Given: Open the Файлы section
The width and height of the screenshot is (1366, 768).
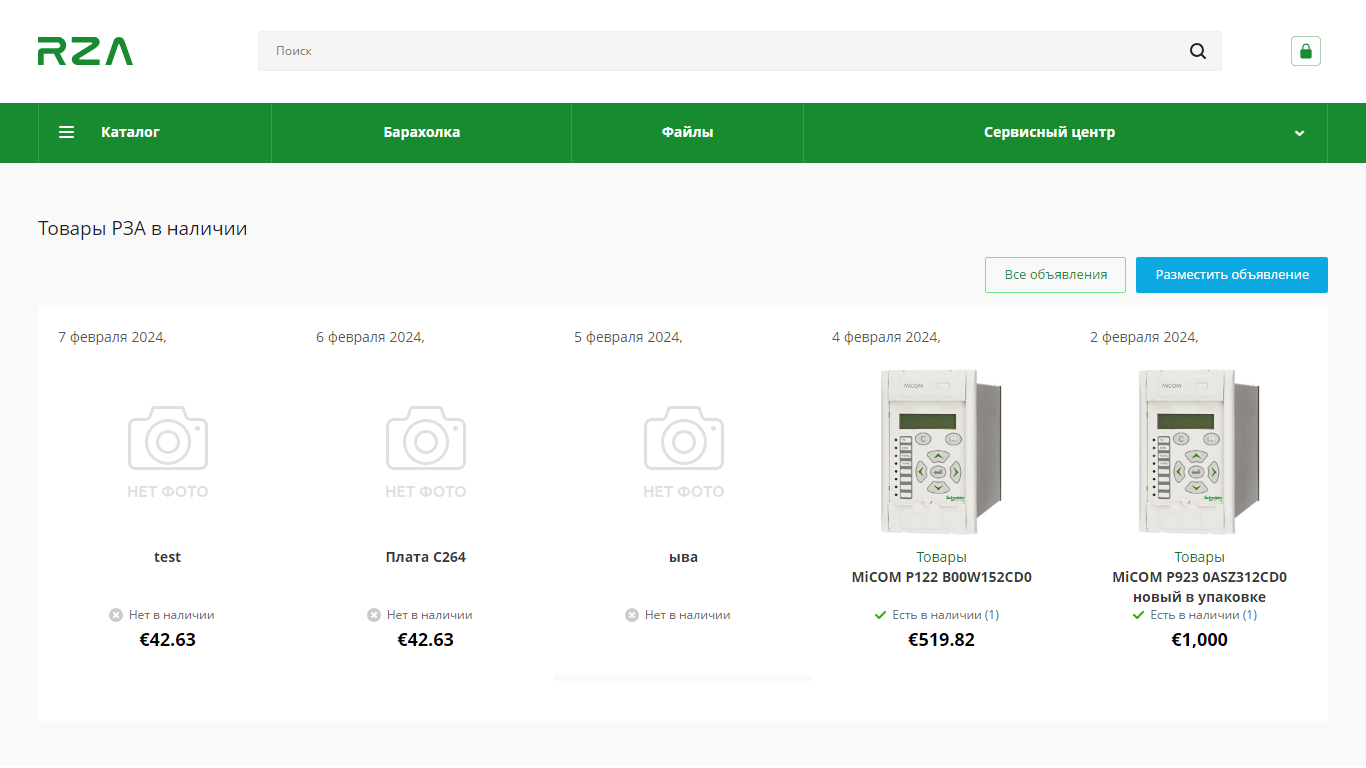Looking at the screenshot, I should [687, 132].
